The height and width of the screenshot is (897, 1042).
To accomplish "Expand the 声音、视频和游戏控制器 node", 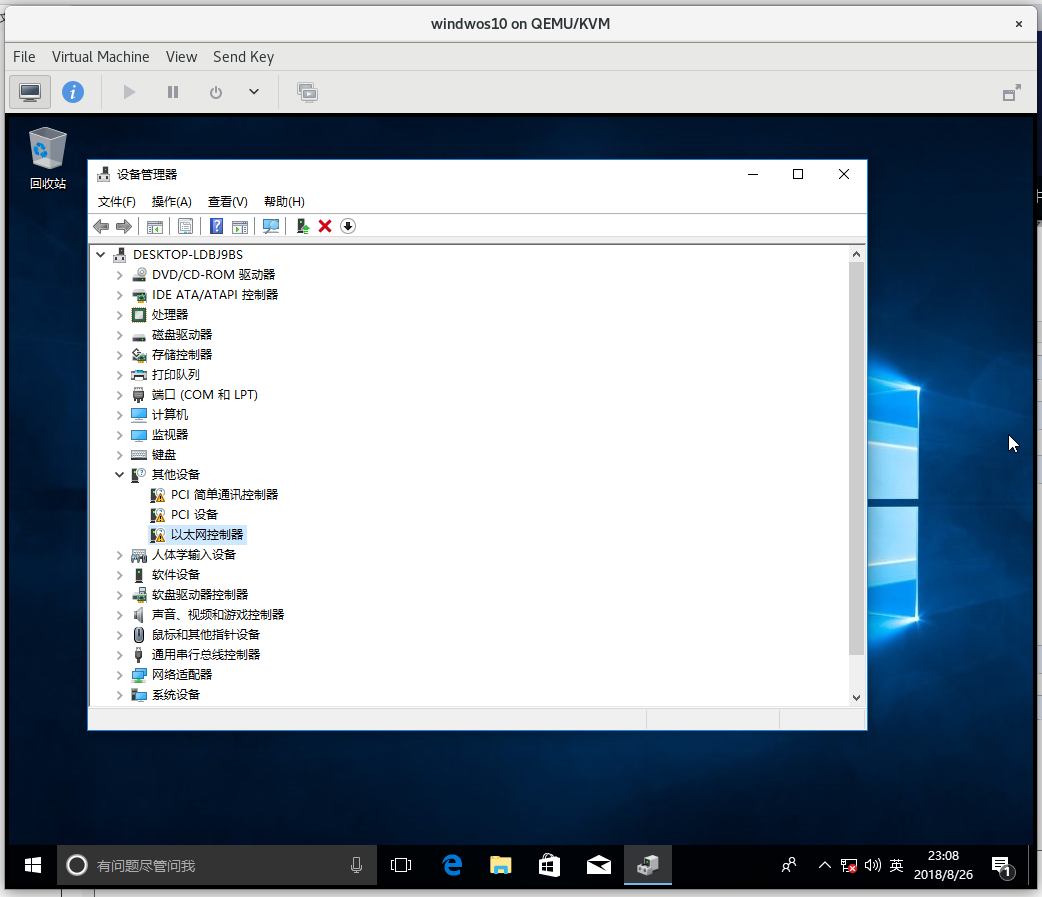I will [120, 615].
